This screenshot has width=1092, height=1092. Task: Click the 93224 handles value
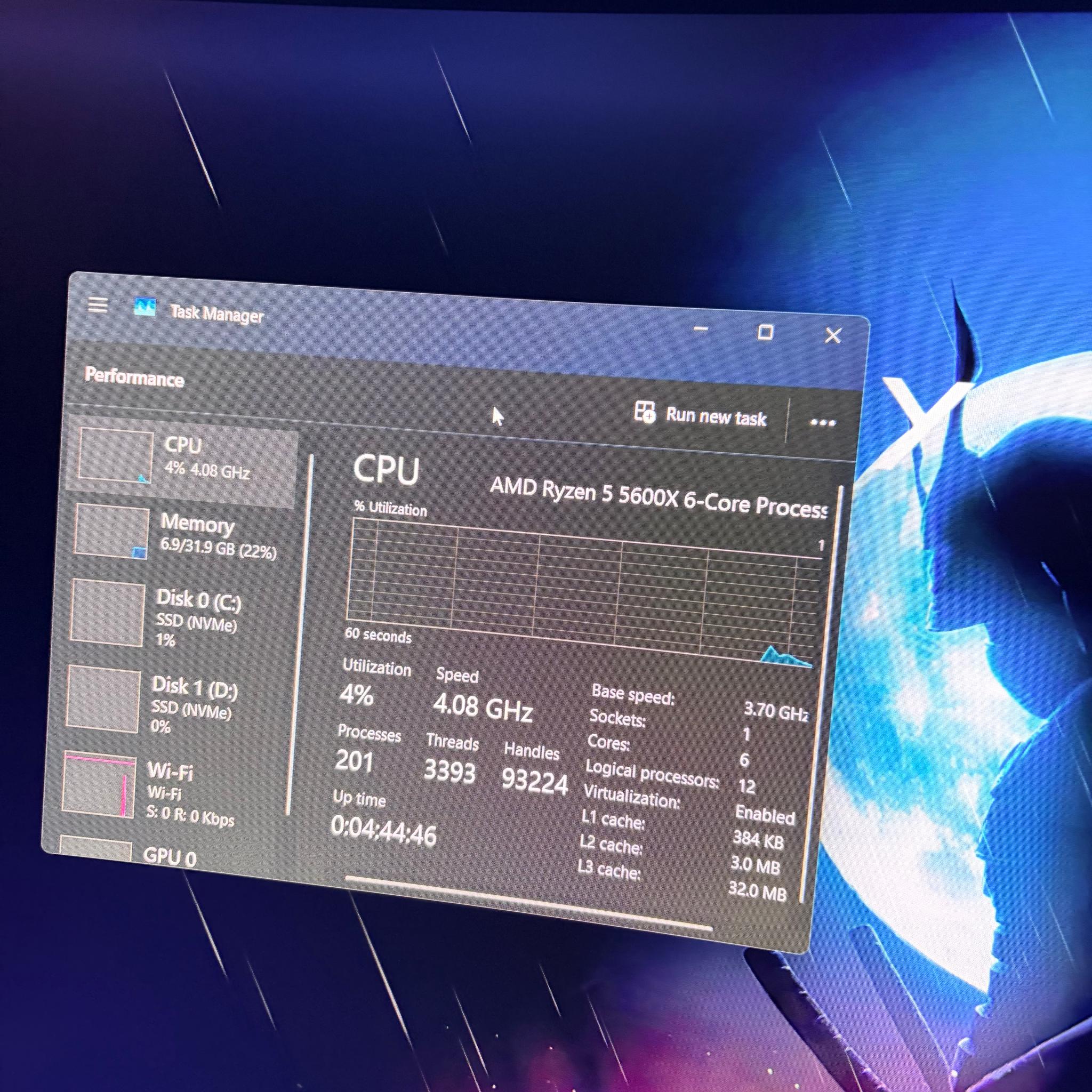point(535,782)
